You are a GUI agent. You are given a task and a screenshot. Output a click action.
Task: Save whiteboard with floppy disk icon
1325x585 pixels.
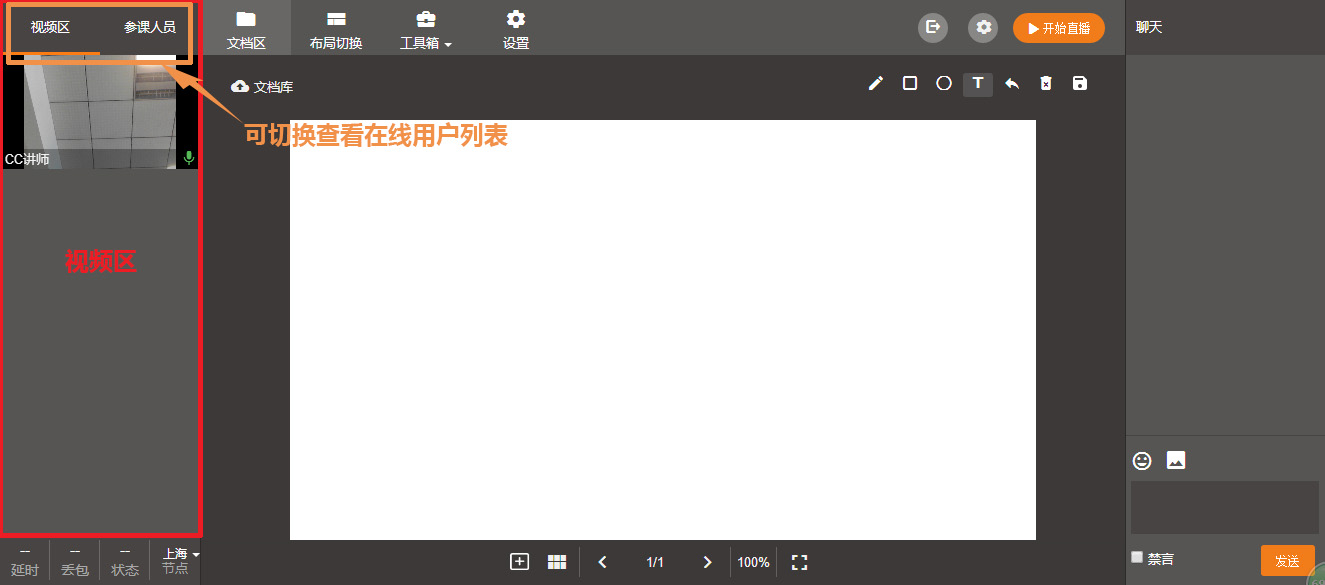pyautogui.click(x=1080, y=84)
